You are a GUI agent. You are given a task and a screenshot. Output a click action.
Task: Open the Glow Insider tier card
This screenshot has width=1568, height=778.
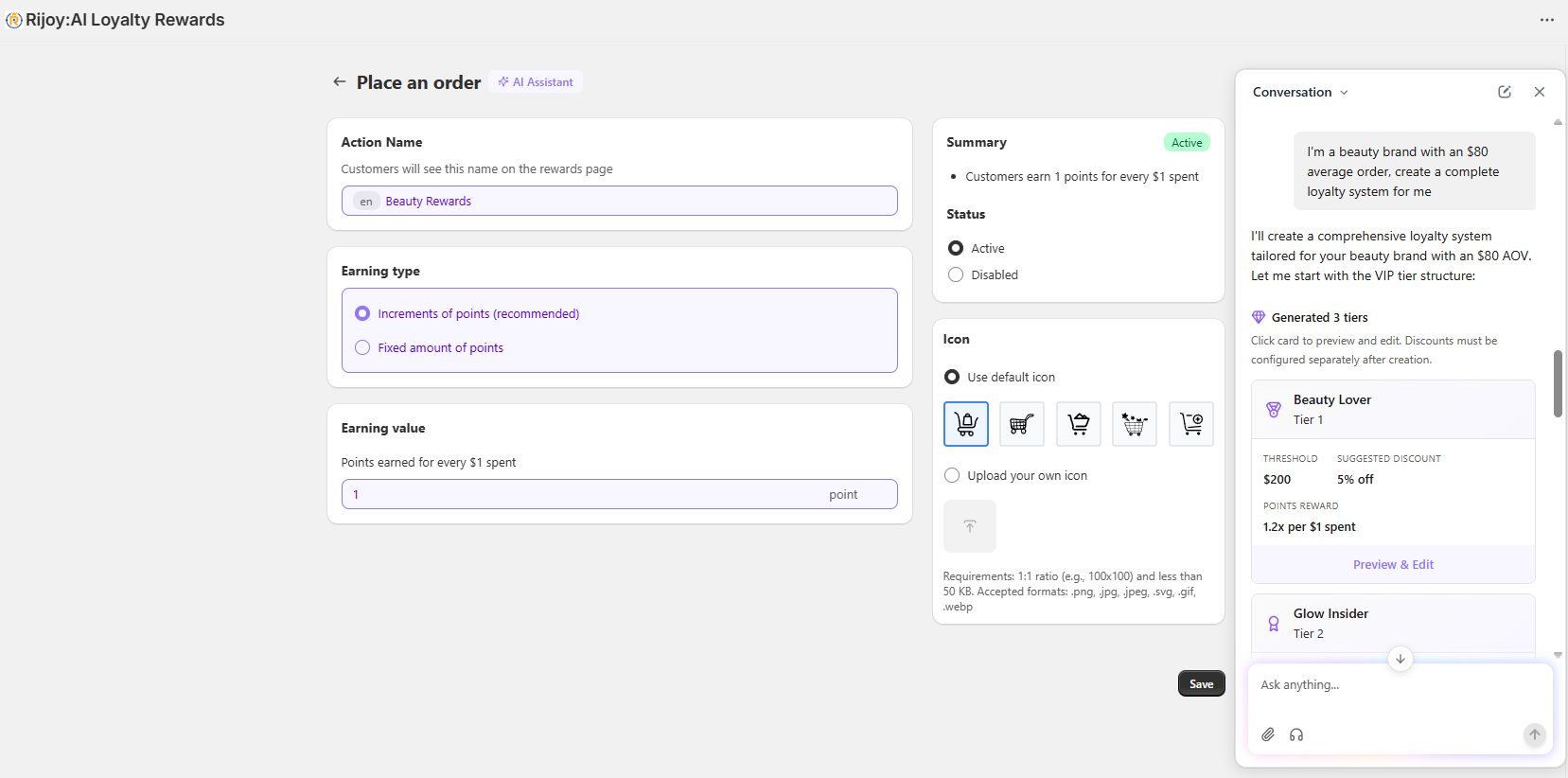click(x=1393, y=624)
